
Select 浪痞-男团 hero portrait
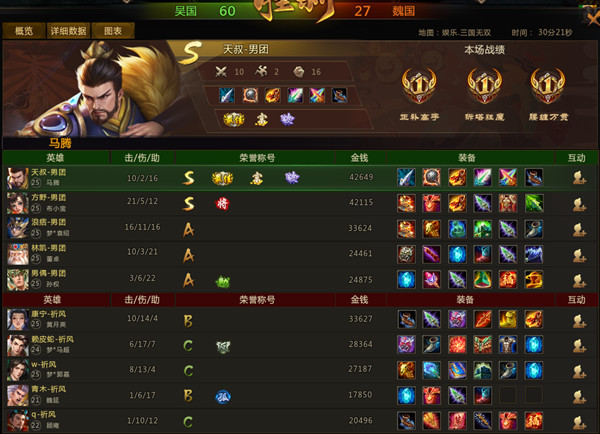click(18, 228)
